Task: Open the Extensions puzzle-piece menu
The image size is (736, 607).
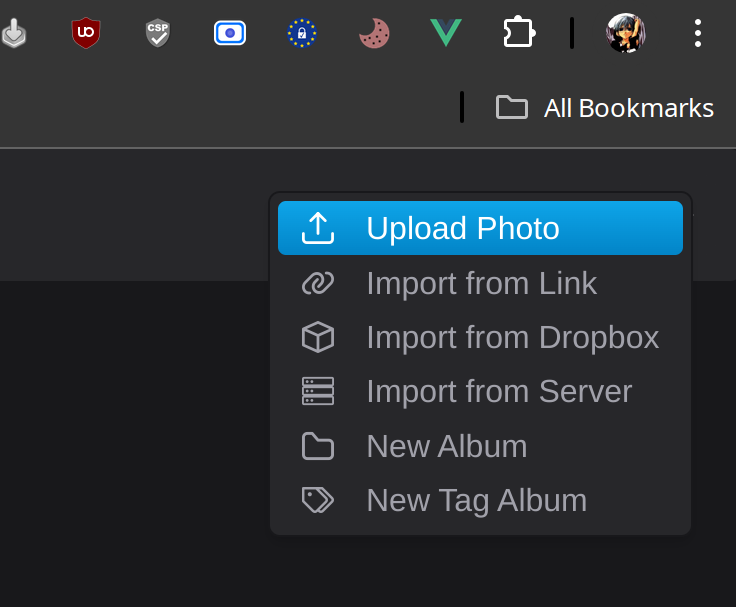Action: point(519,32)
